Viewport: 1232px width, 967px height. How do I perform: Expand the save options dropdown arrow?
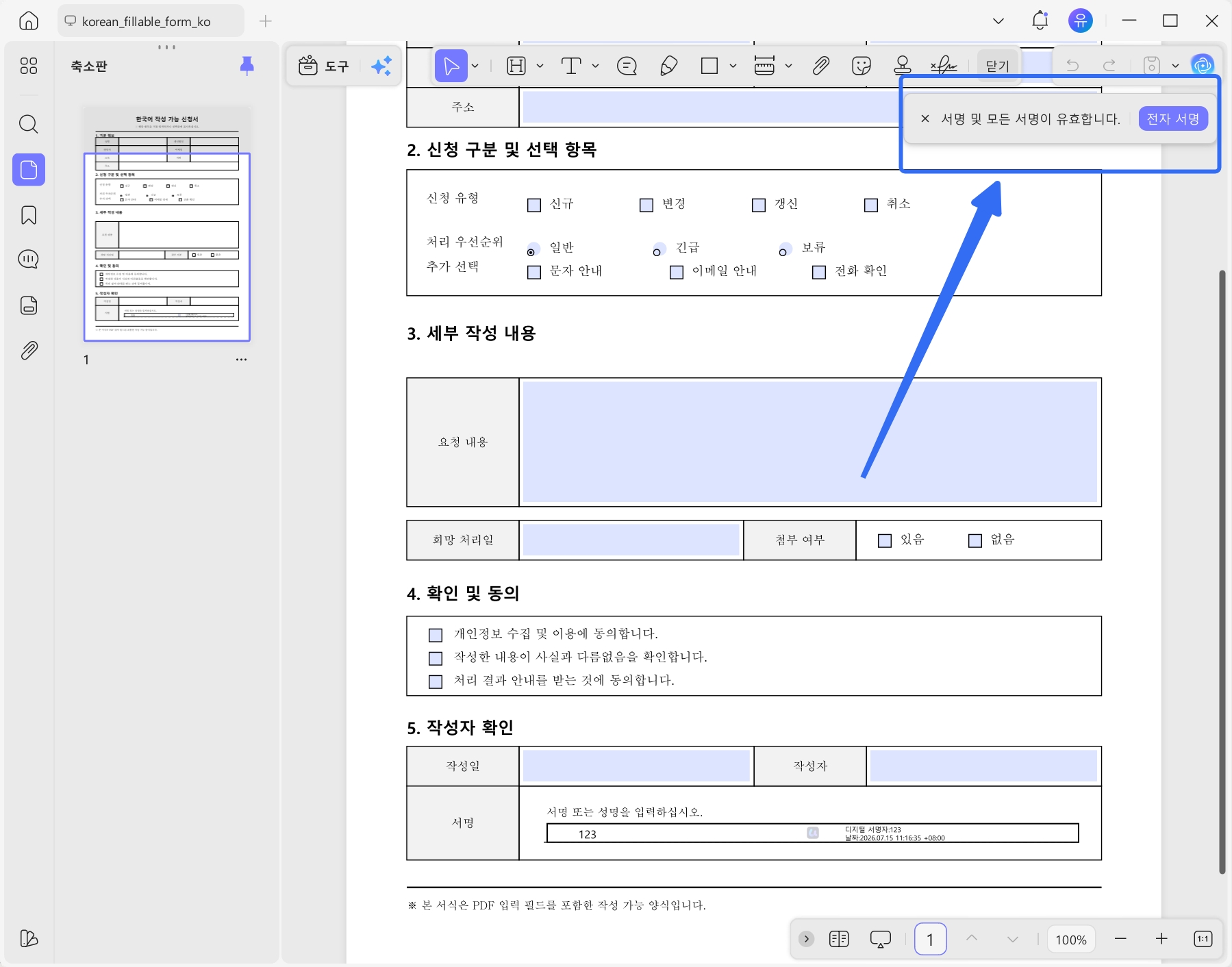(1175, 66)
